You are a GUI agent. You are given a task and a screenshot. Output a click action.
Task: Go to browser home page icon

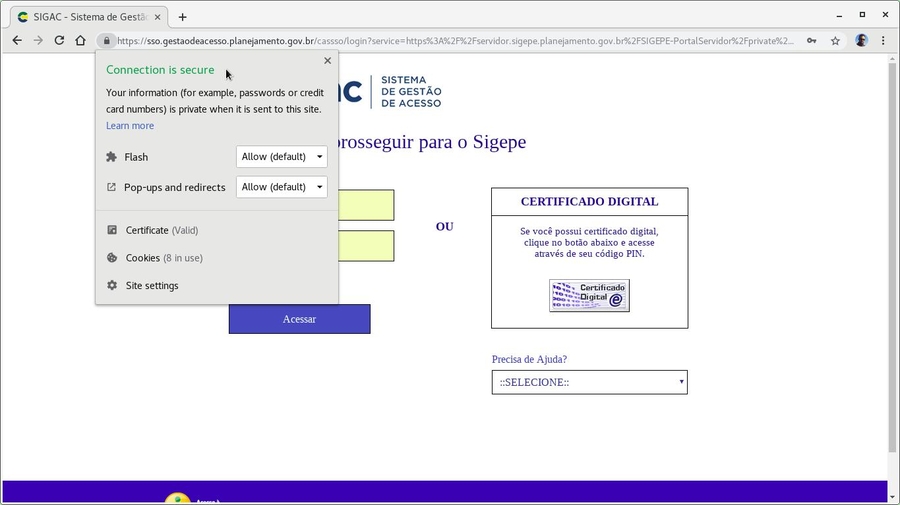[81, 41]
